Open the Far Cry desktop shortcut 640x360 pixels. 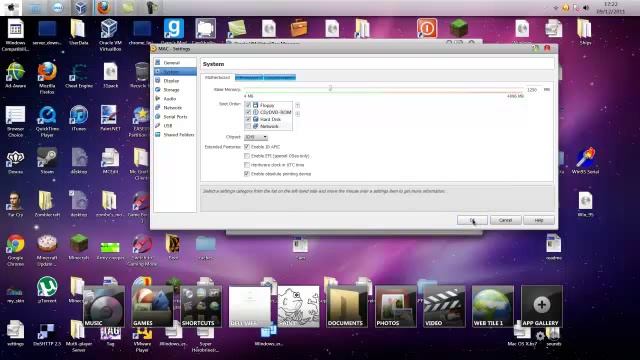[15, 204]
